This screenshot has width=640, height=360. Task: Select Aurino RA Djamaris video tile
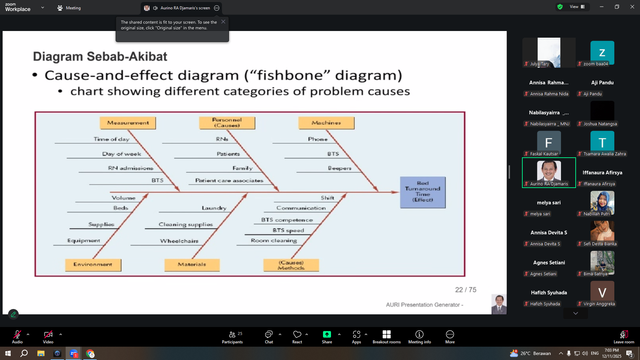(x=549, y=172)
